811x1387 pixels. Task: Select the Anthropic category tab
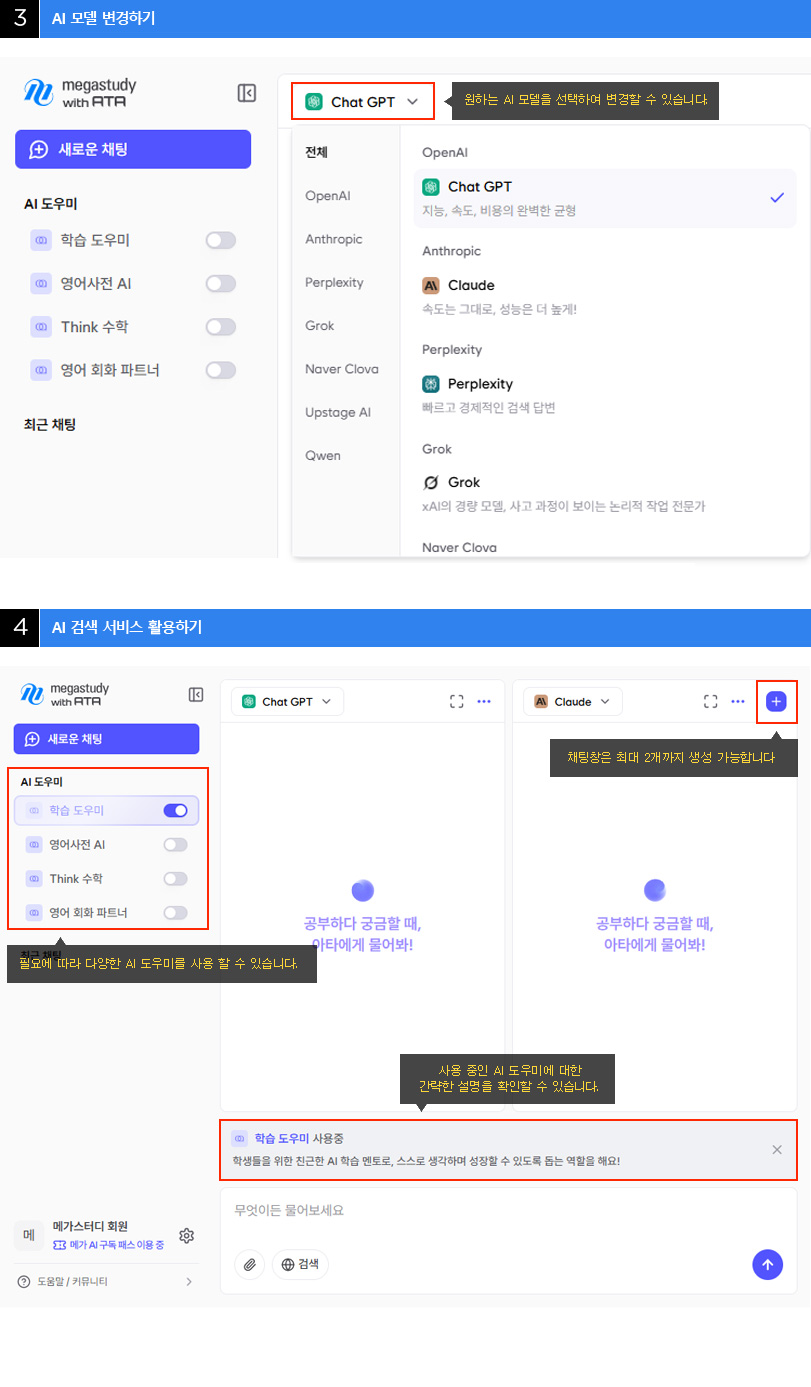pyautogui.click(x=334, y=239)
